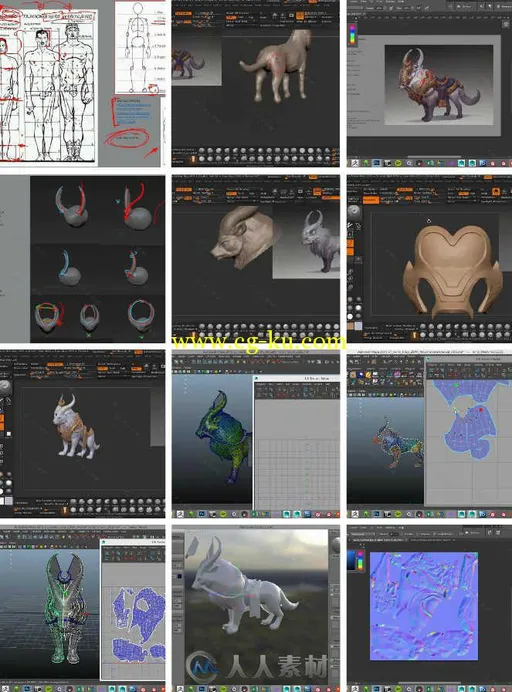Click the blue color swatch beside the normal map
This screenshot has width=512, height=692.
[x=351, y=560]
